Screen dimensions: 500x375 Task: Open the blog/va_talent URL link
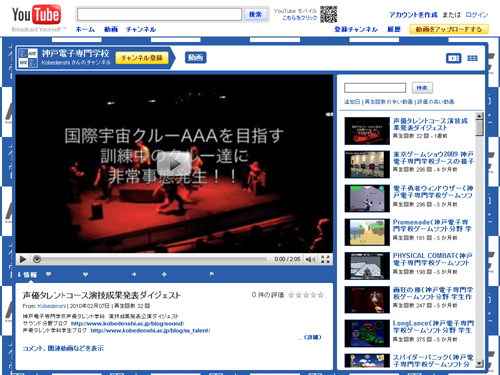(150, 330)
